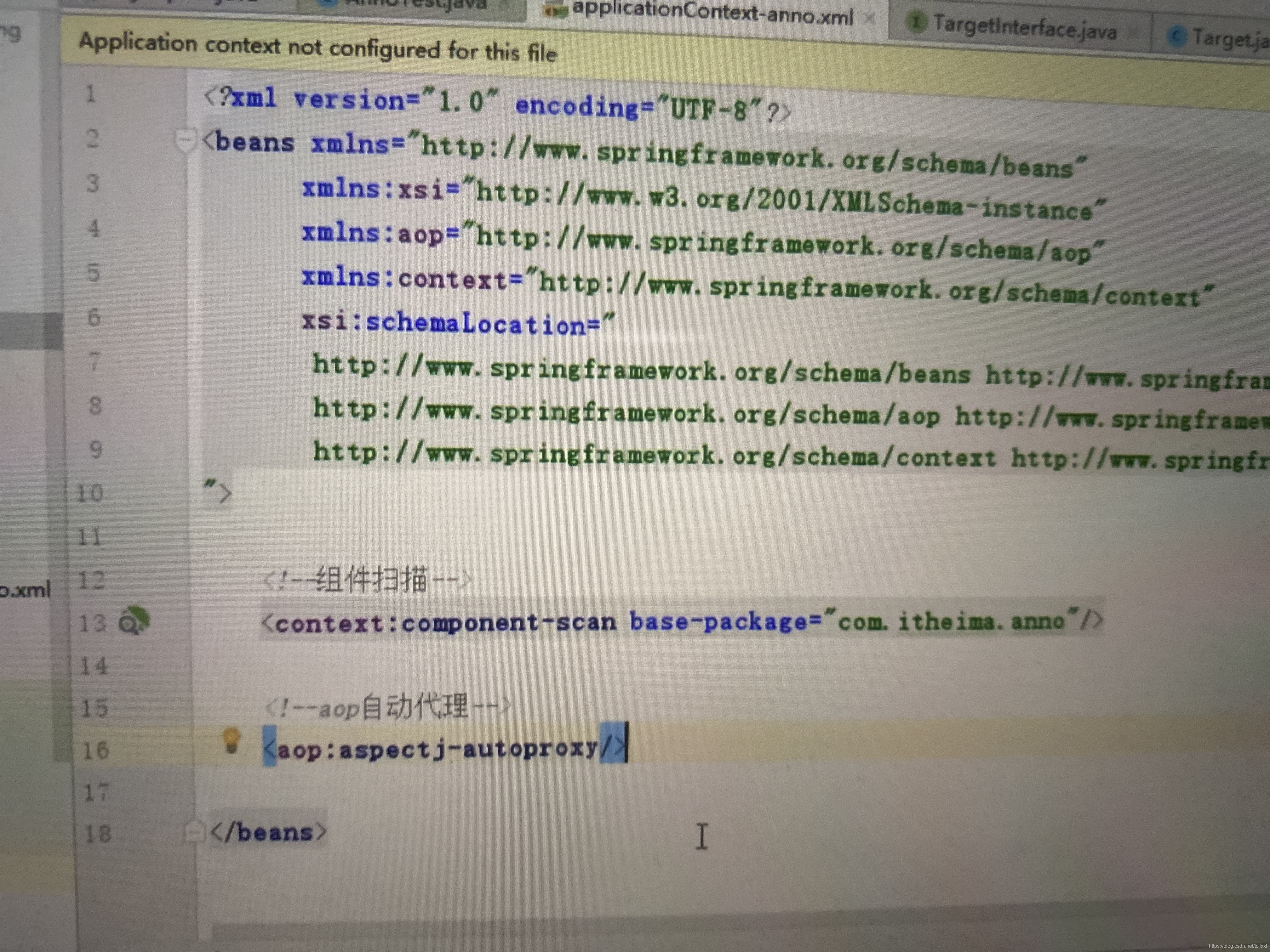This screenshot has width=1270, height=952.
Task: Click line number 1 in the gutter
Action: coord(90,93)
